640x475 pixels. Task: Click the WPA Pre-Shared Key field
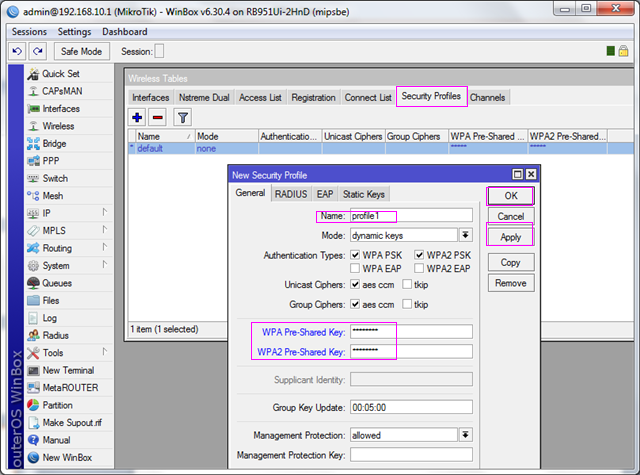[x=411, y=331]
